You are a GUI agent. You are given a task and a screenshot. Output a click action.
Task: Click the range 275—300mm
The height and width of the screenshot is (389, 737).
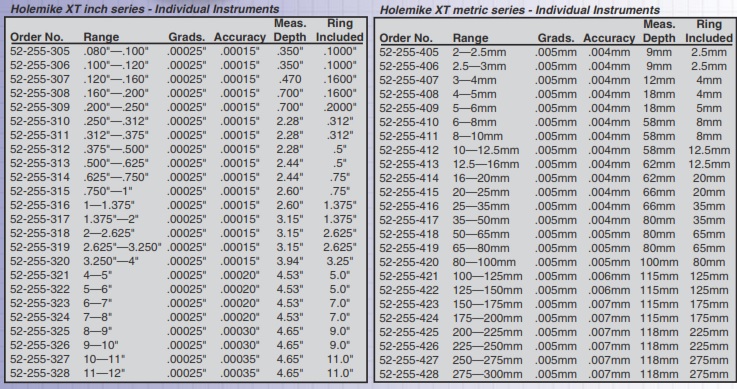tap(487, 374)
